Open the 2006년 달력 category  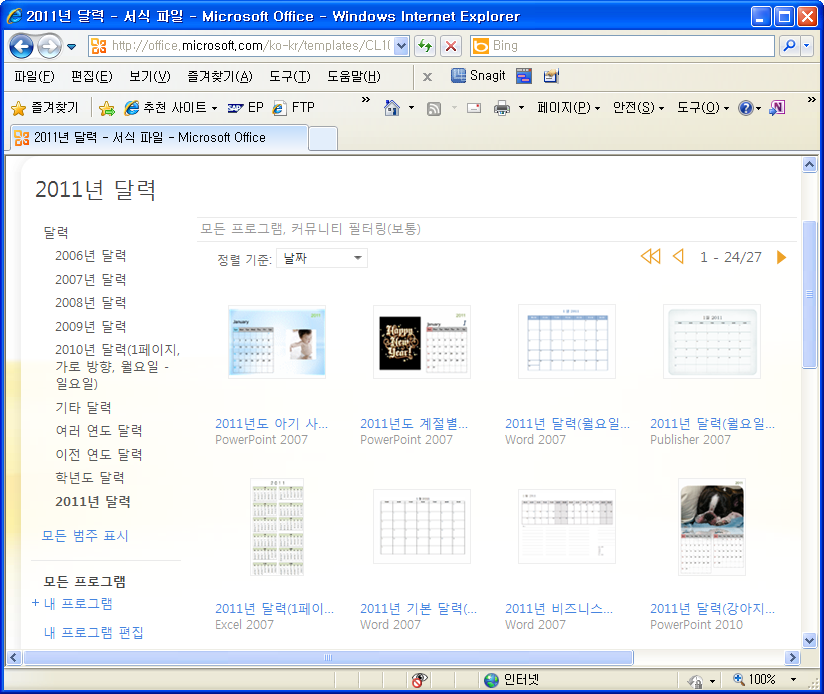pyautogui.click(x=91, y=256)
